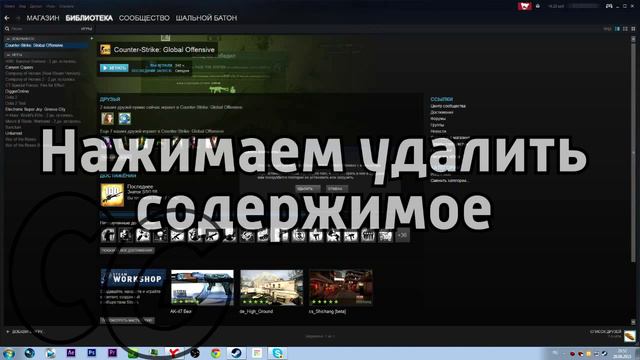640x360 pixels.
Task: Open Форумы link
Action: pyautogui.click(x=438, y=118)
